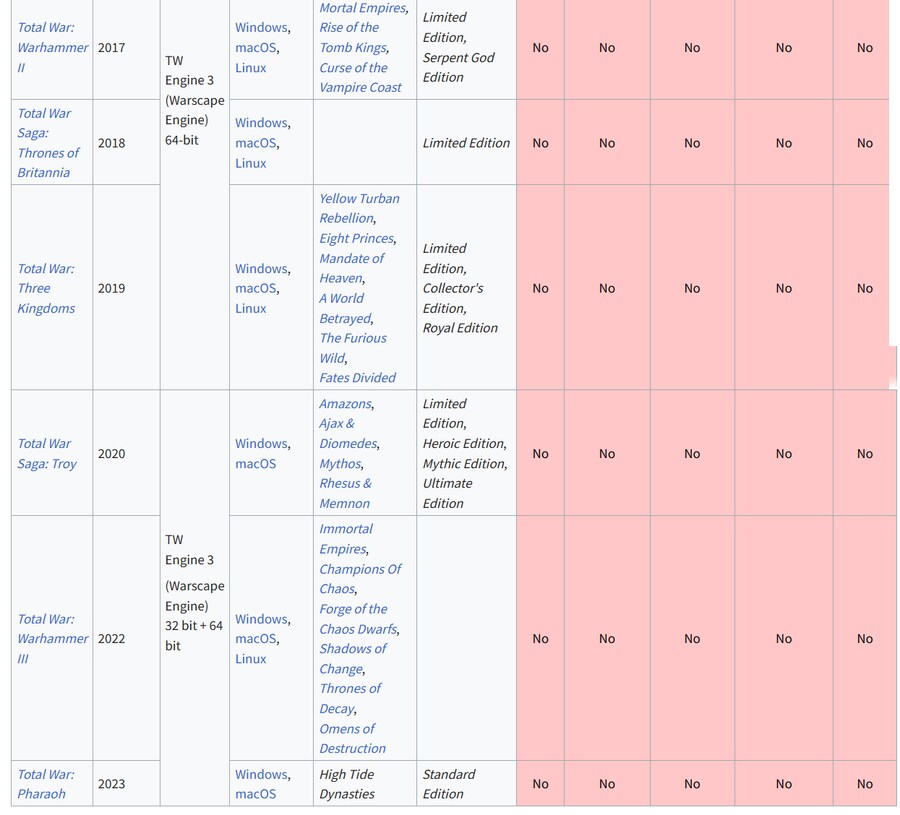
Task: Click macOS link in the Warhammer II row
Action: coord(255,48)
